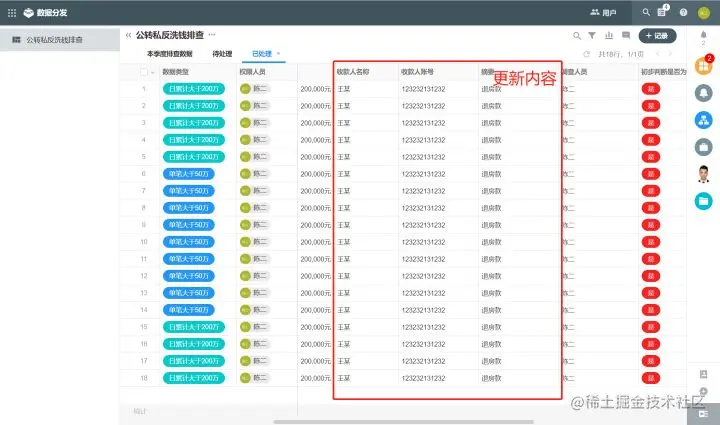Toggle the select-all checkbox in the header
Image resolution: width=720 pixels, height=425 pixels.
point(144,72)
